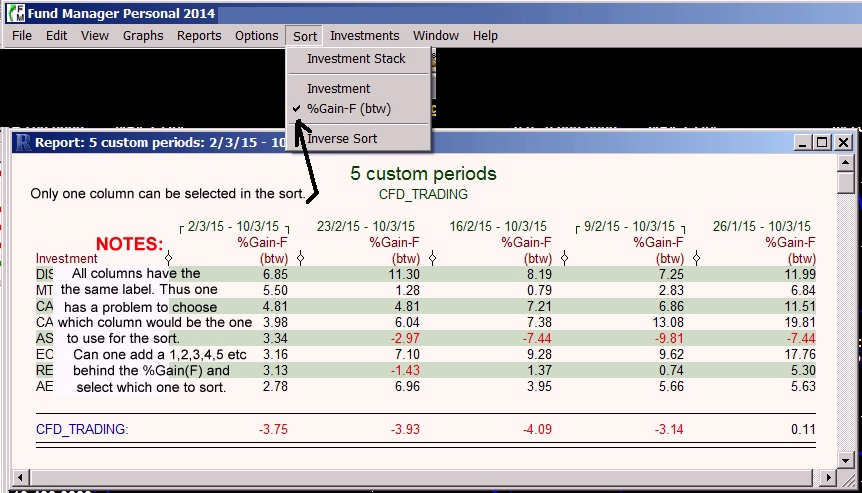Click the totals value -4.09
The image size is (862, 493).
point(537,429)
